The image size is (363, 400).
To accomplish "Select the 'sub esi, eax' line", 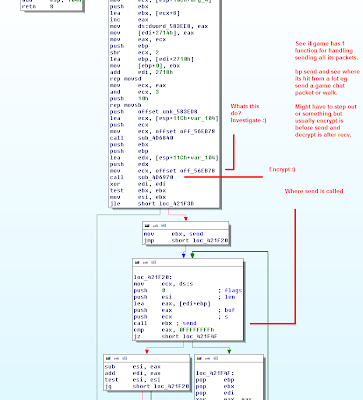I will [x=133, y=367].
